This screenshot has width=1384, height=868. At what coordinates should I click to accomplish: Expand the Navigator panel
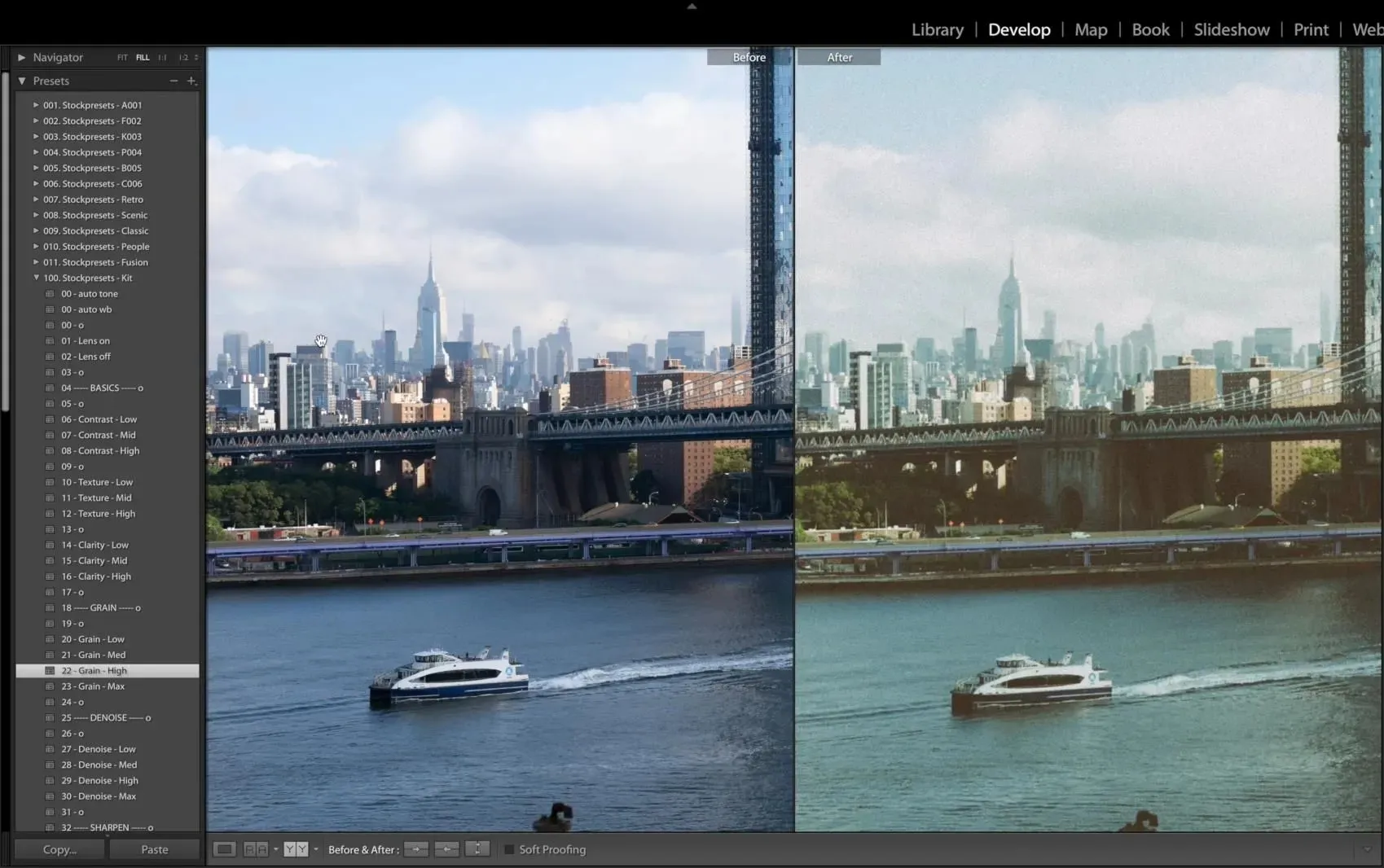22,58
